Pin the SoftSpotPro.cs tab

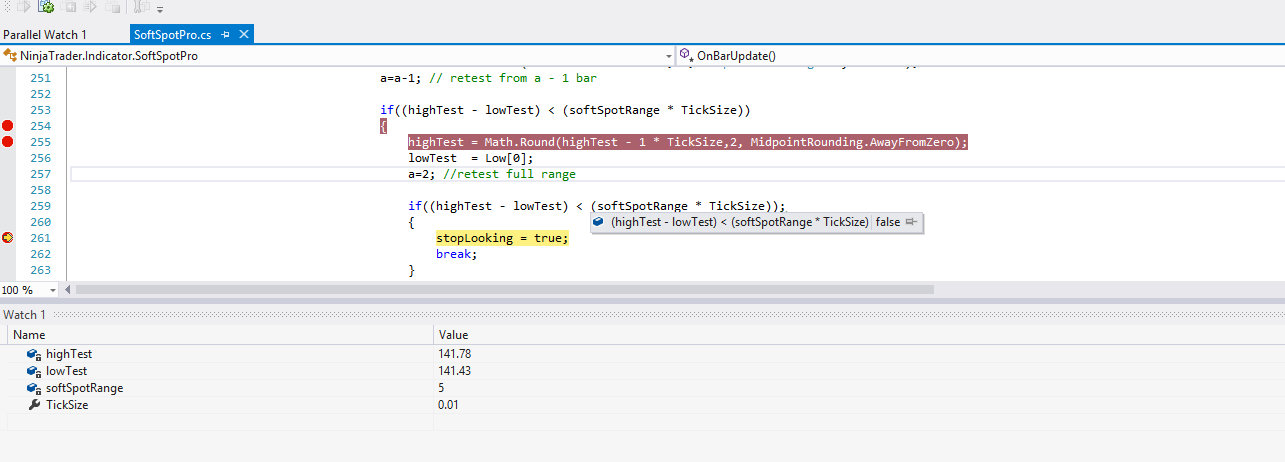pyautogui.click(x=226, y=35)
